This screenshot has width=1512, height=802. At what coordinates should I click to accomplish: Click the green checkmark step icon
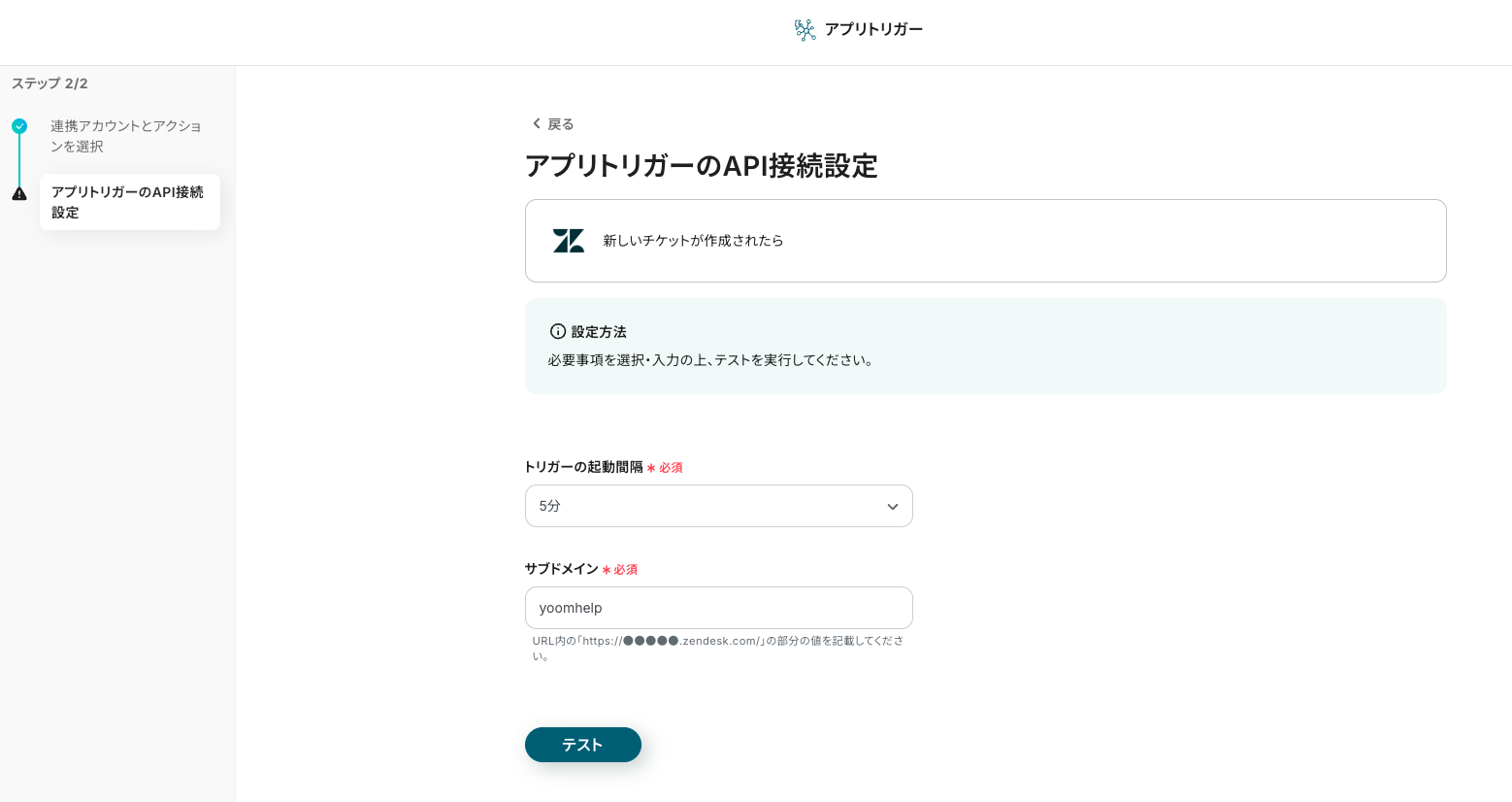tap(19, 126)
